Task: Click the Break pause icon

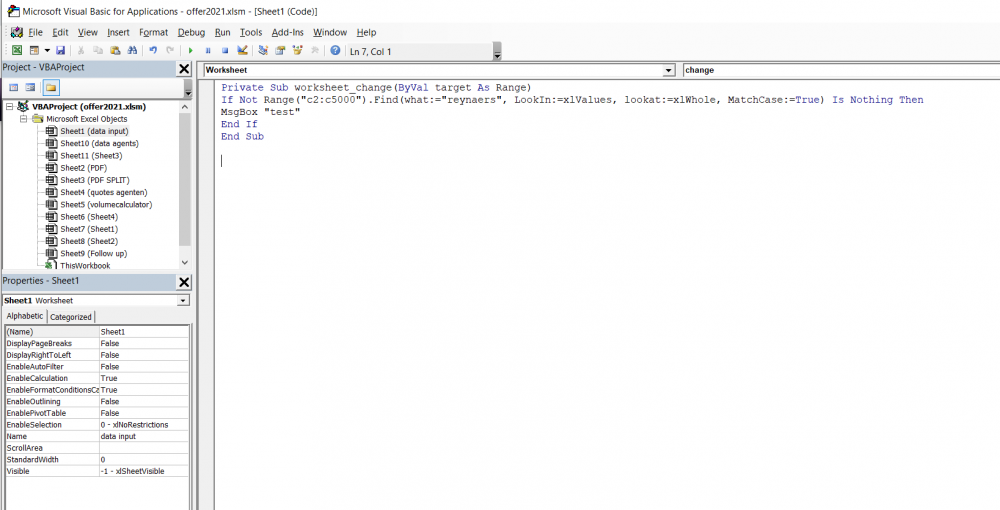Action: click(x=208, y=51)
